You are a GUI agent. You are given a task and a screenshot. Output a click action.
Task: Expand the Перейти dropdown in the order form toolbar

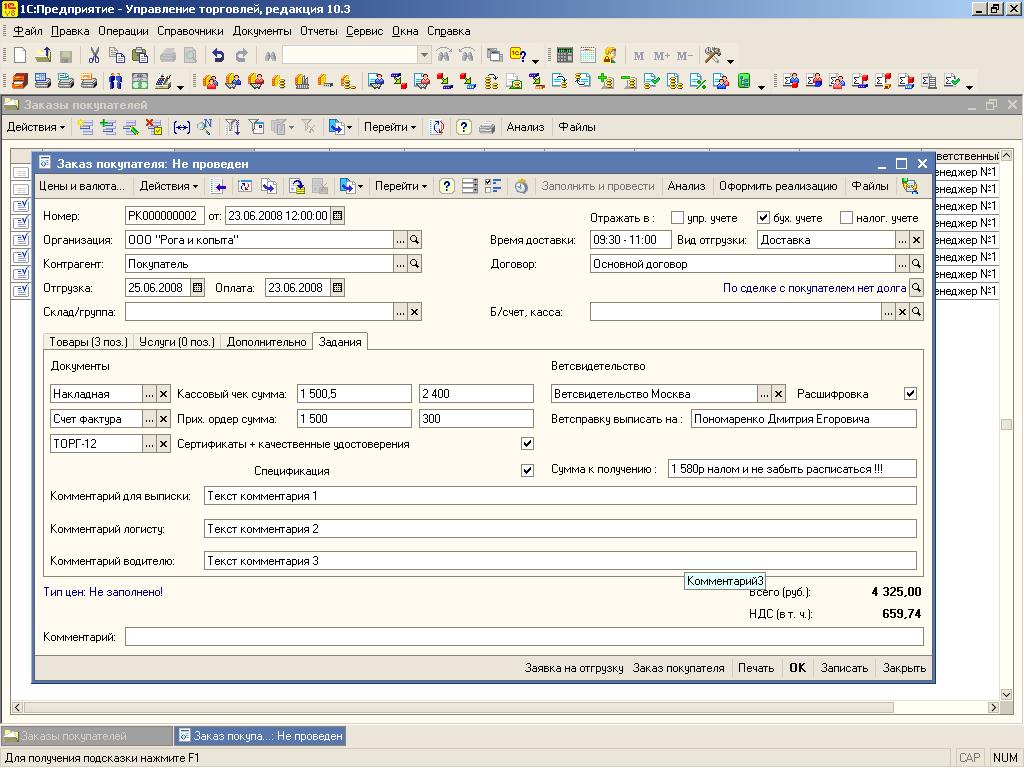point(400,186)
